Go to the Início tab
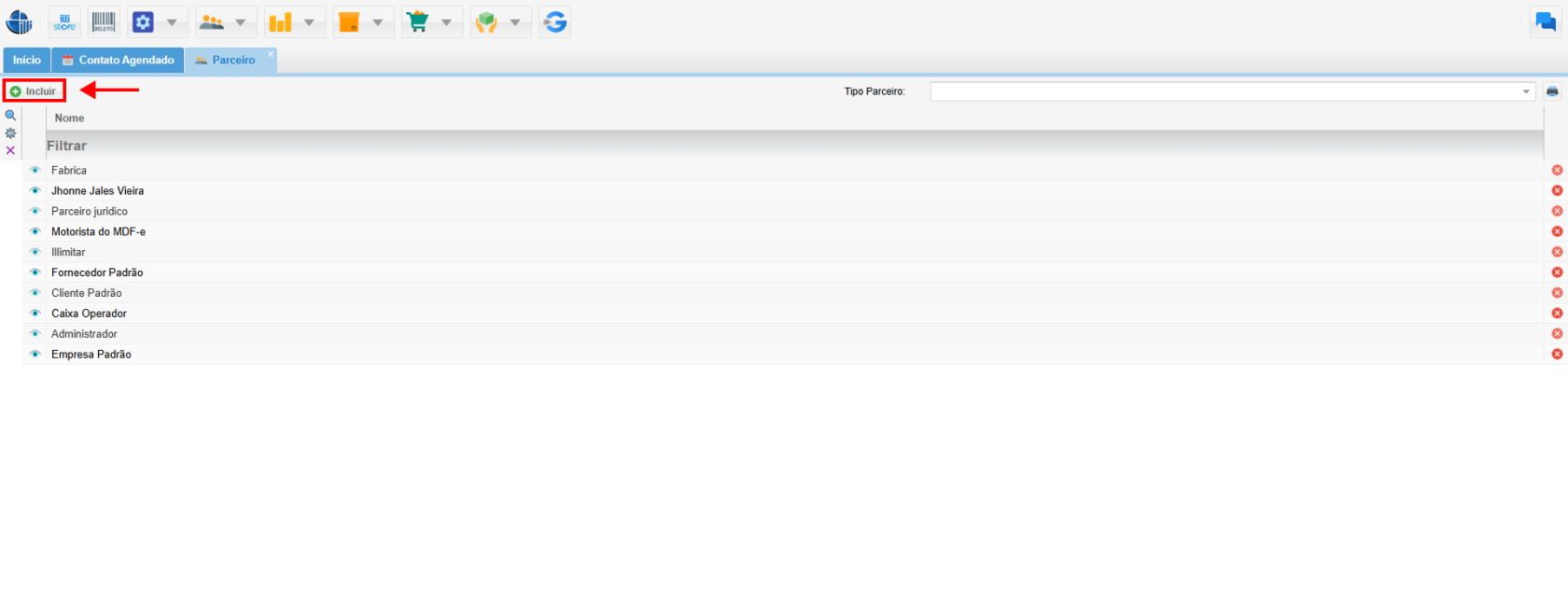This screenshot has height=600, width=1568. click(x=26, y=61)
